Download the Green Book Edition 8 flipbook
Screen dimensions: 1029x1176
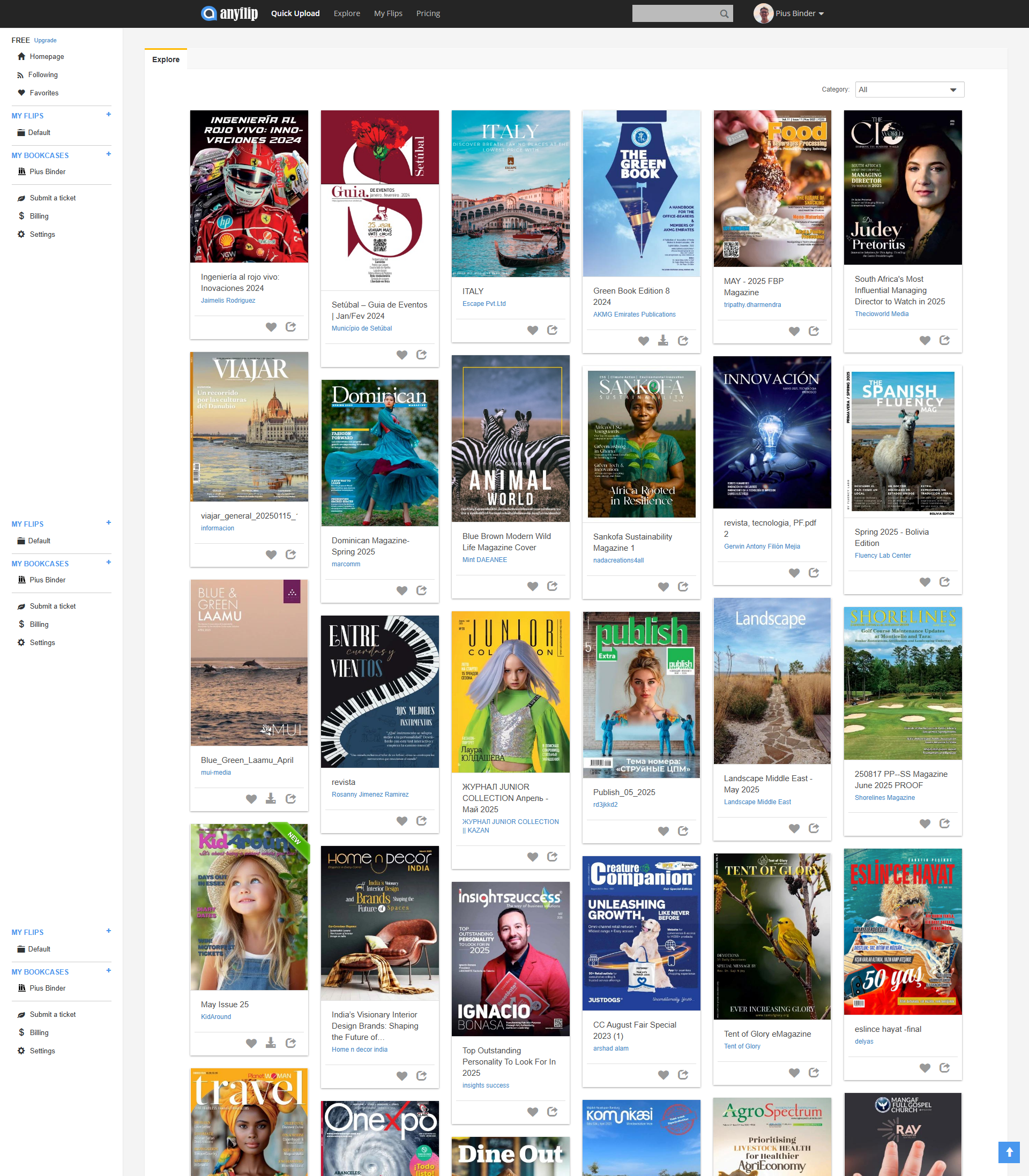coord(662,340)
